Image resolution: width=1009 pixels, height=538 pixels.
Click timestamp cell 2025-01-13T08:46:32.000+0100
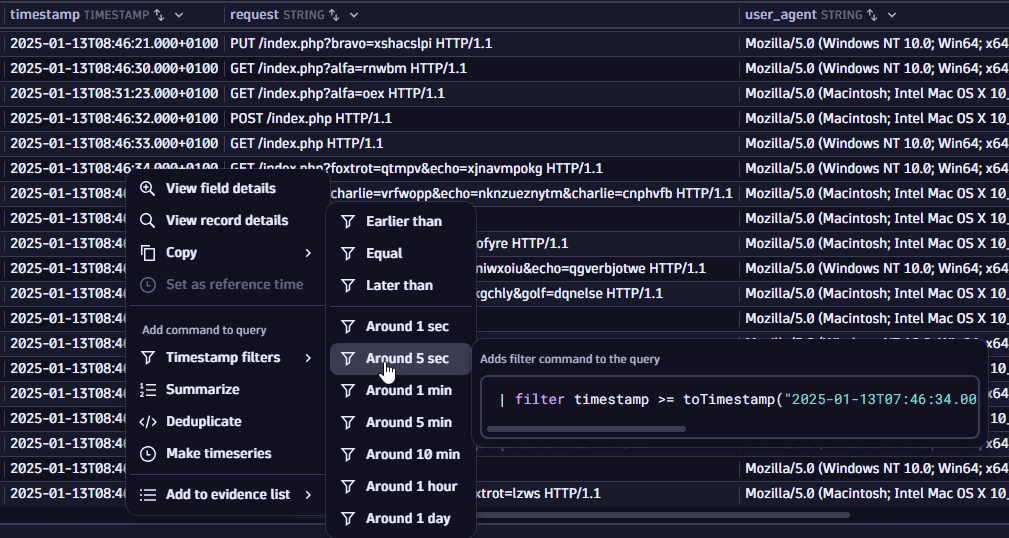(x=114, y=119)
